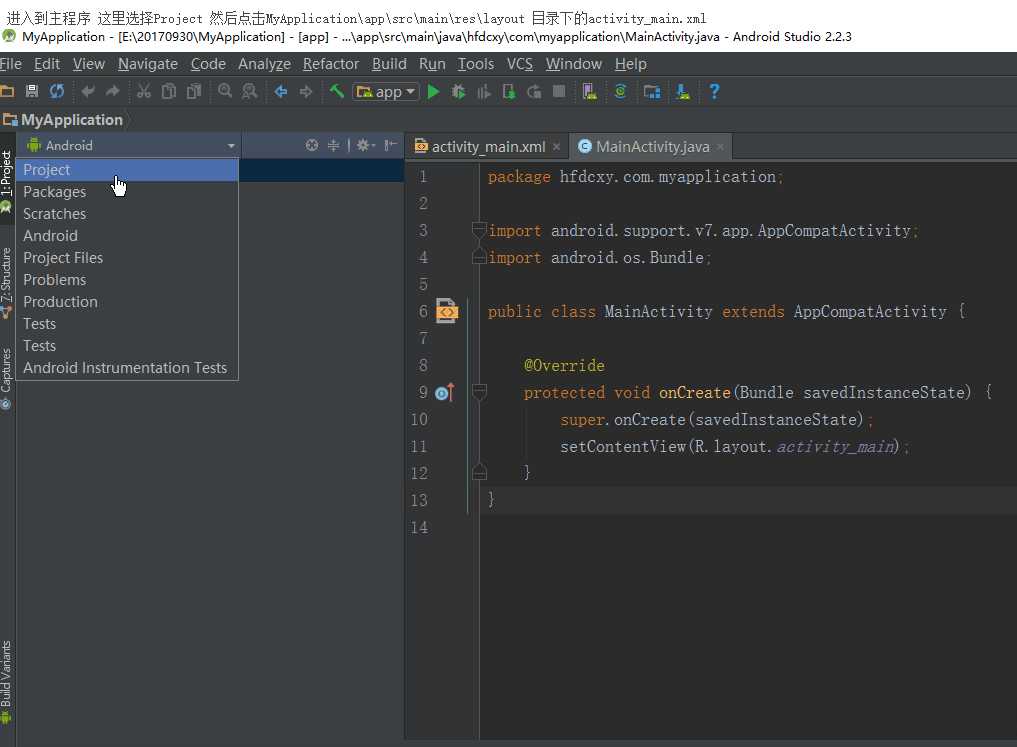
Task: Select Packages in the view list
Action: pos(127,192)
